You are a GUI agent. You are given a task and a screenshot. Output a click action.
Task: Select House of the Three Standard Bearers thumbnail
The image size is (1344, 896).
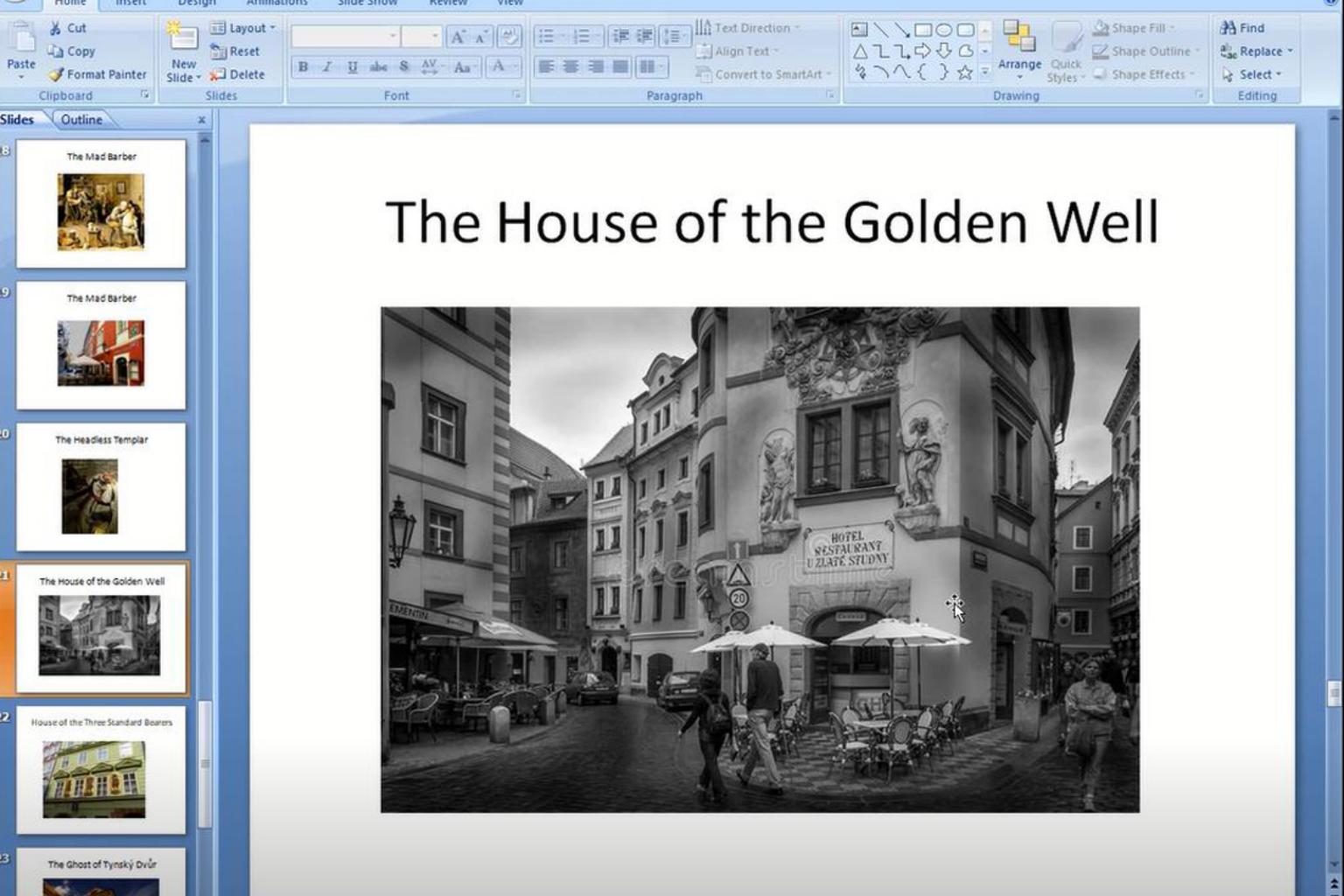pyautogui.click(x=101, y=769)
